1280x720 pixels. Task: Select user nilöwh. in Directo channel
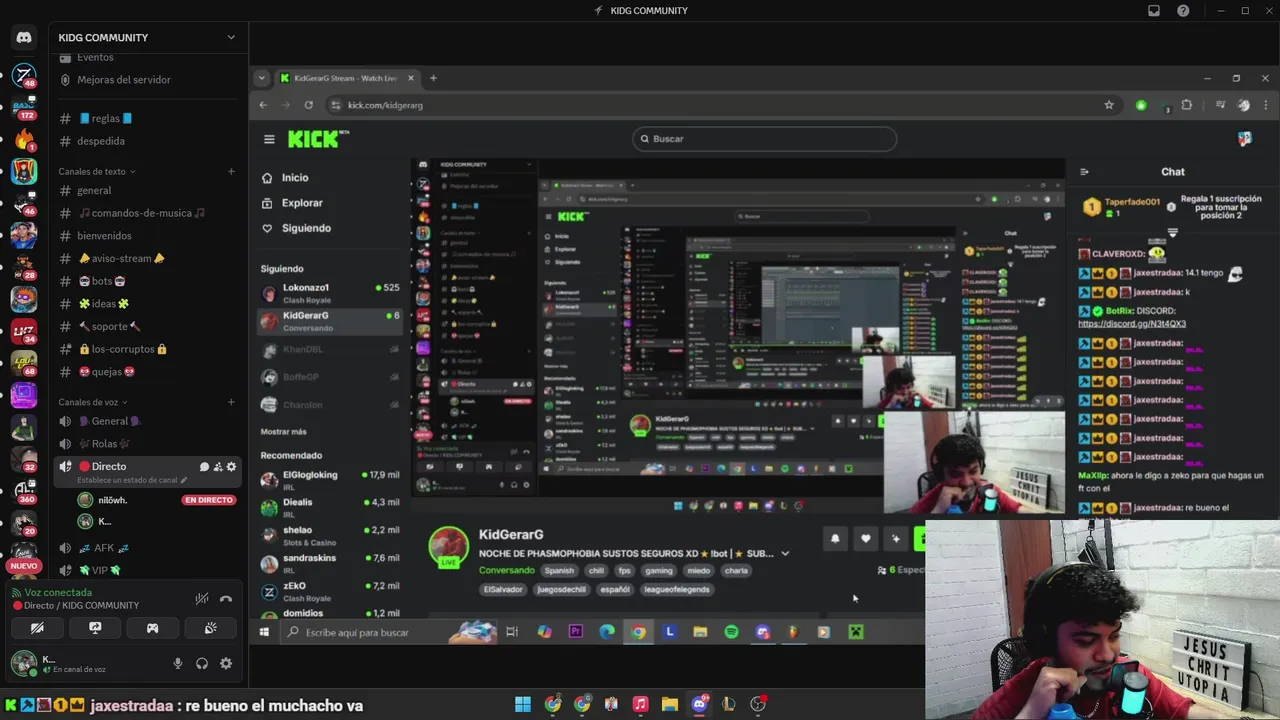[112, 500]
